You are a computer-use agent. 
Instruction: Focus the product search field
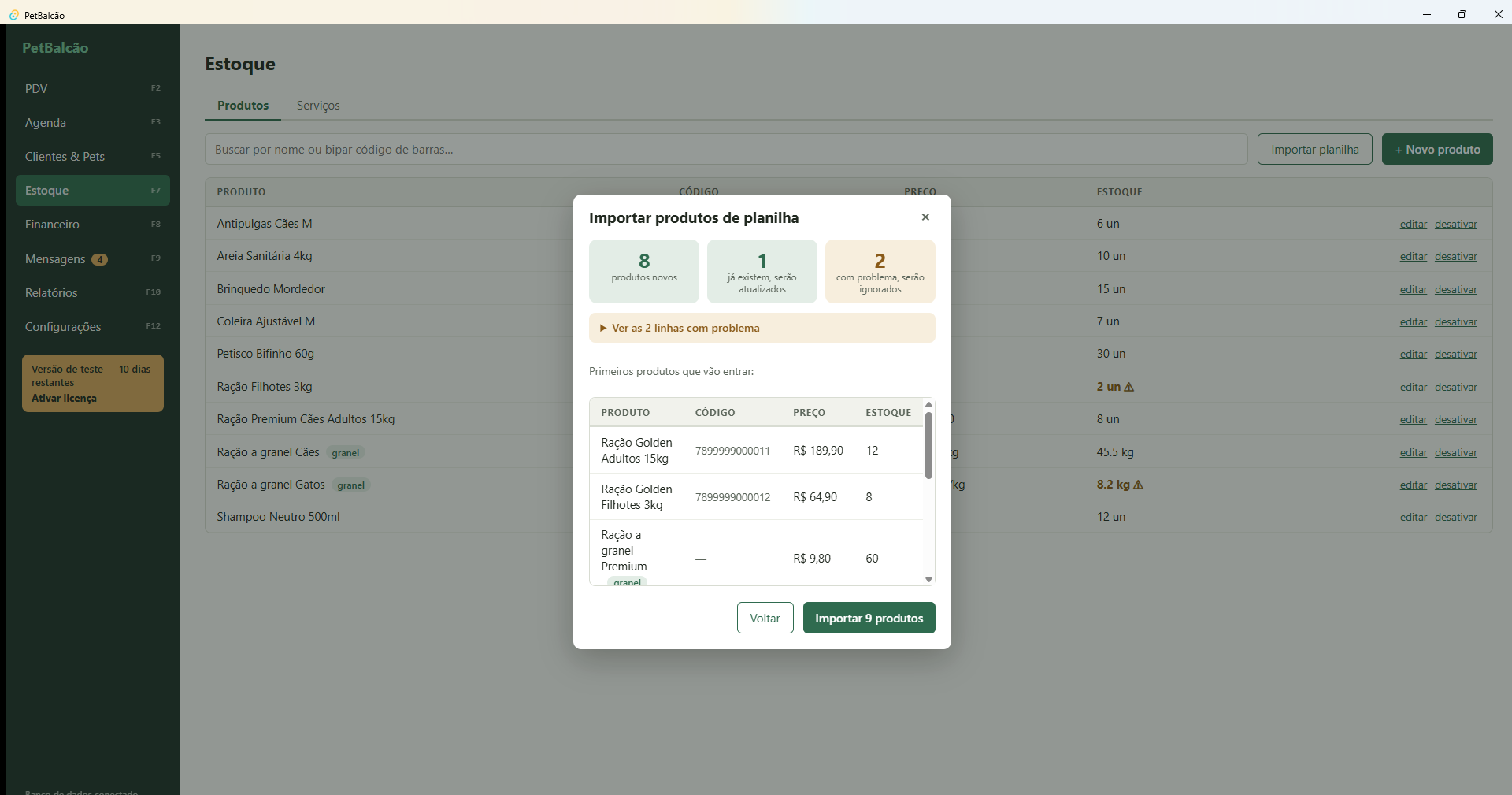coord(726,149)
